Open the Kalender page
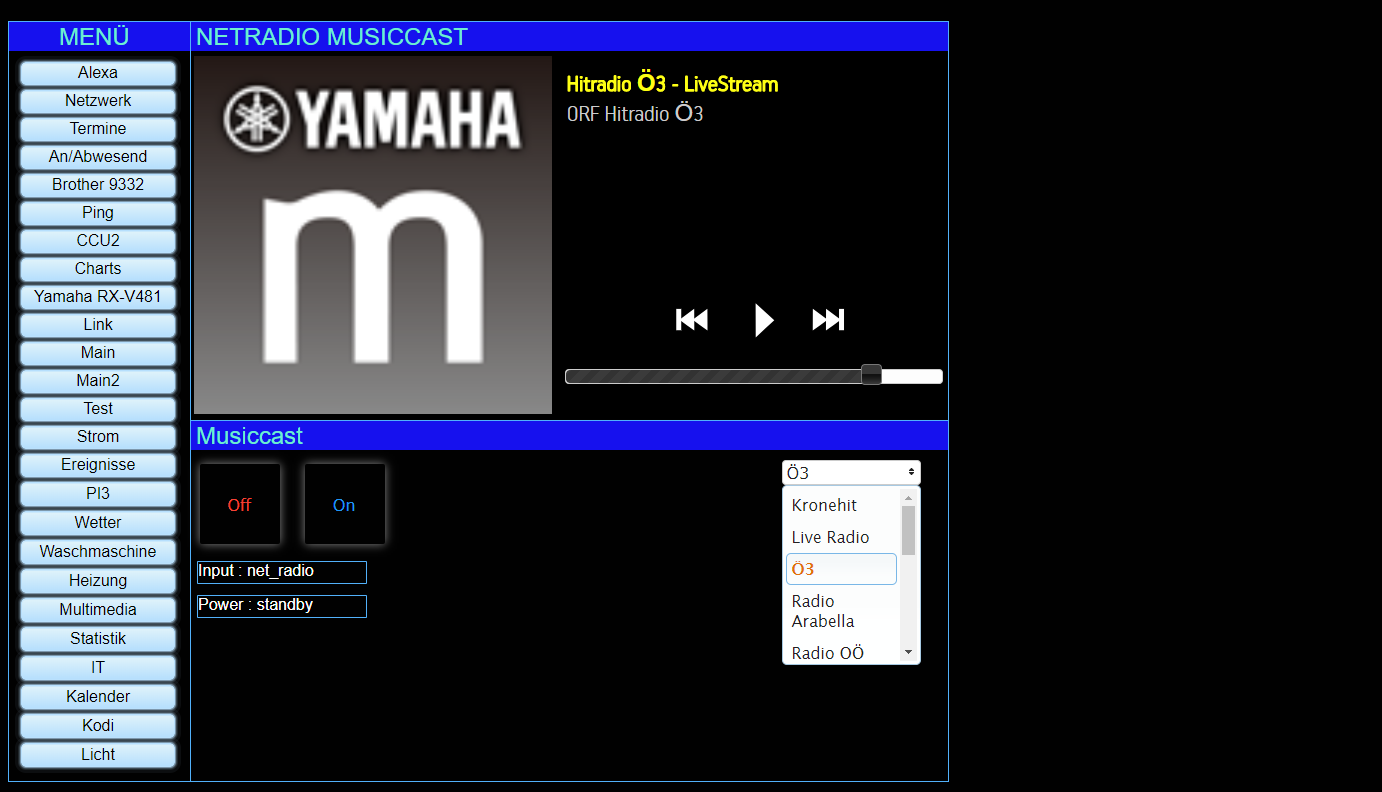1382x792 pixels. tap(98, 697)
